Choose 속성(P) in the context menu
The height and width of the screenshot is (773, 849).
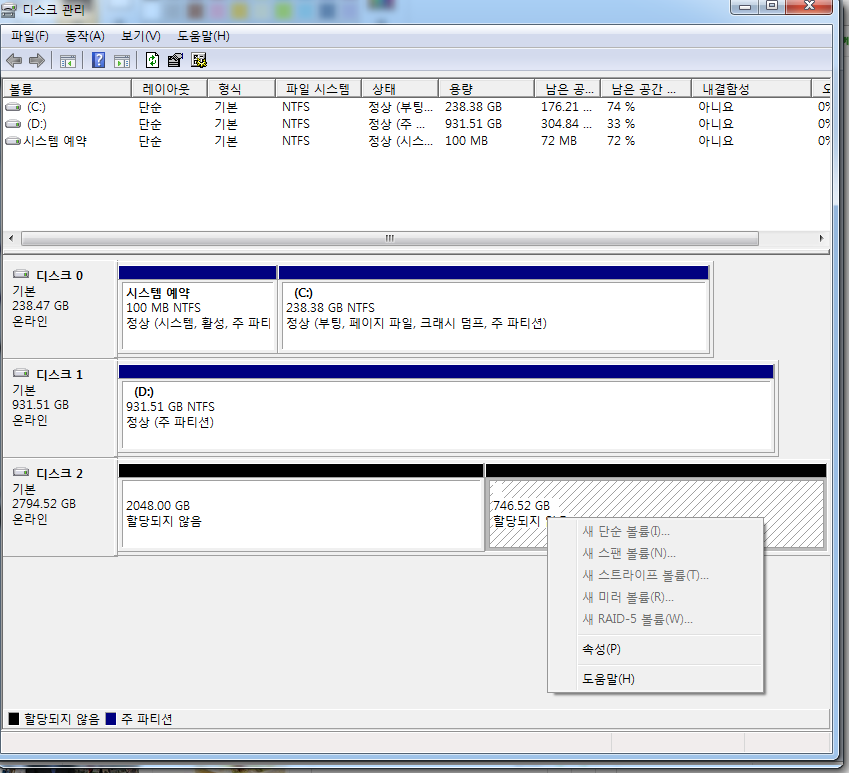pos(601,649)
